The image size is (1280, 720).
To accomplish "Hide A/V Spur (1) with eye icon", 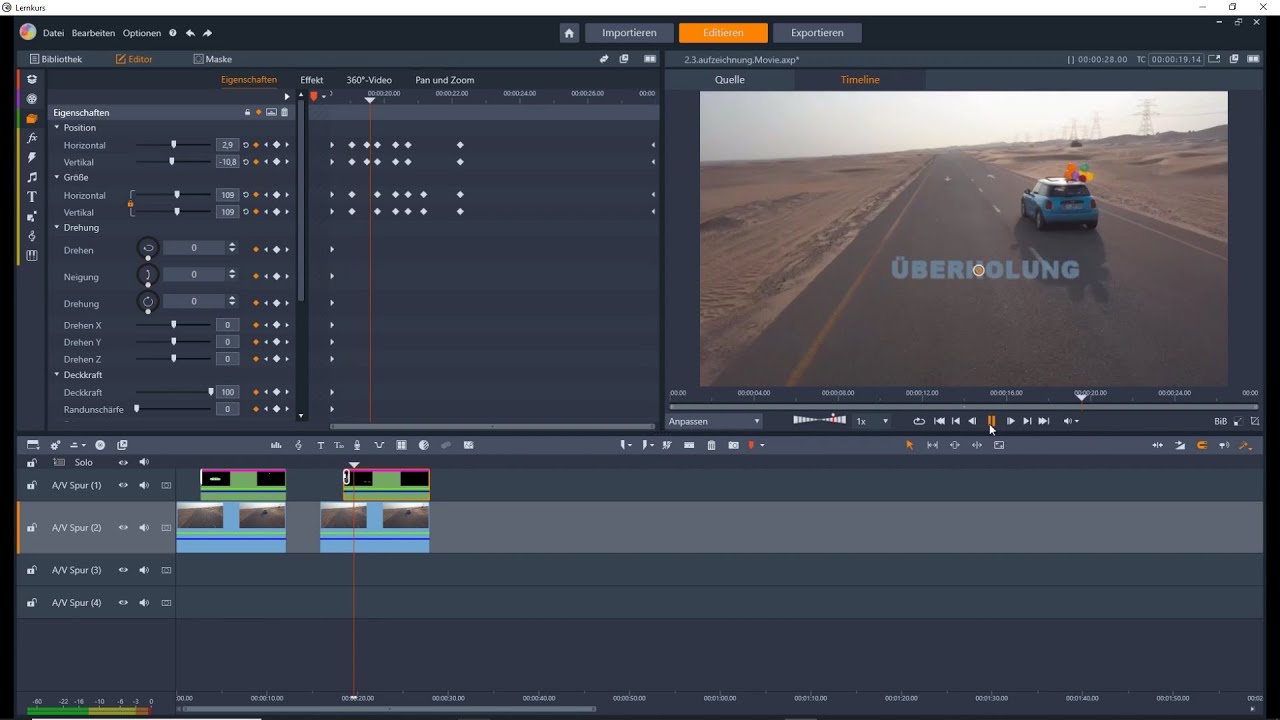I will tap(123, 485).
